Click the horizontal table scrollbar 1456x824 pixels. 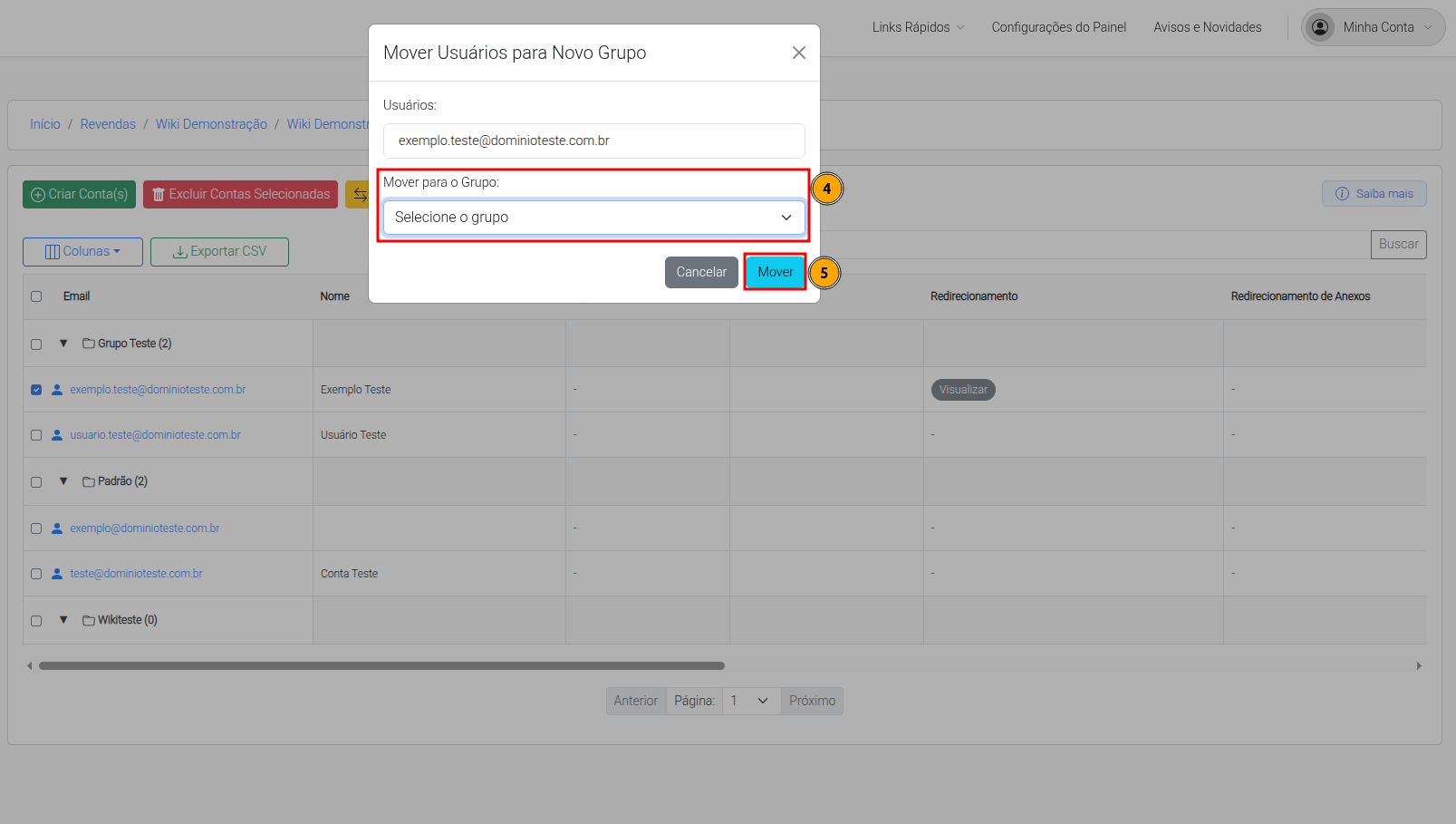381,665
